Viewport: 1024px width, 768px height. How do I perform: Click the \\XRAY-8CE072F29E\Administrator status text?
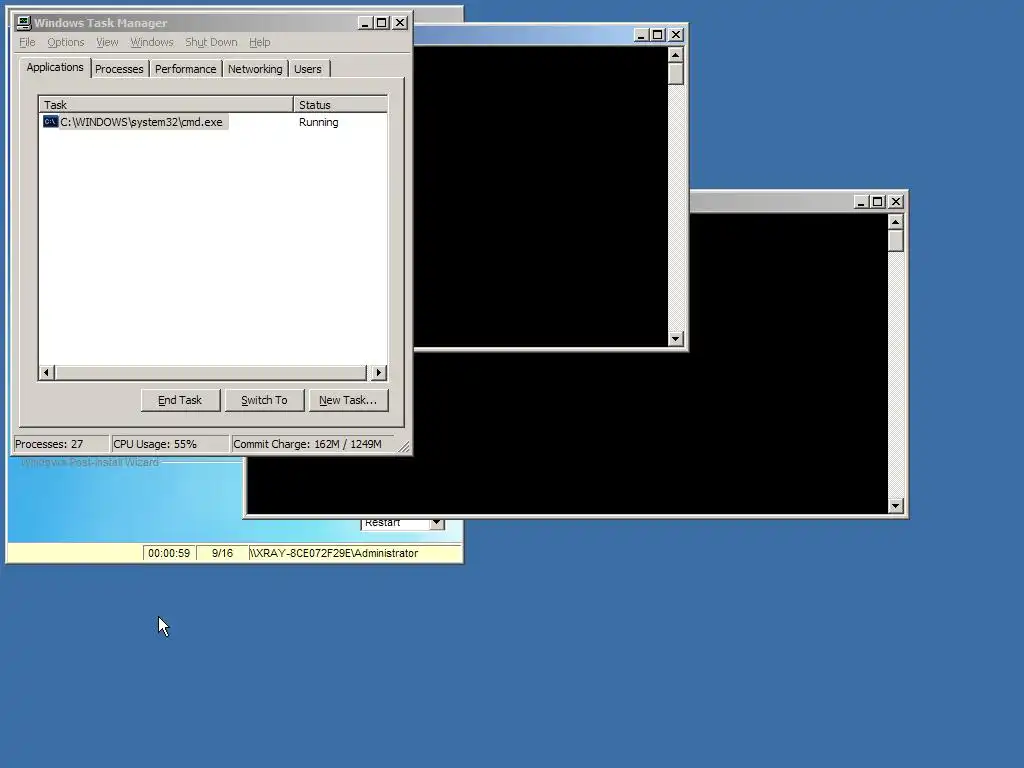[334, 553]
